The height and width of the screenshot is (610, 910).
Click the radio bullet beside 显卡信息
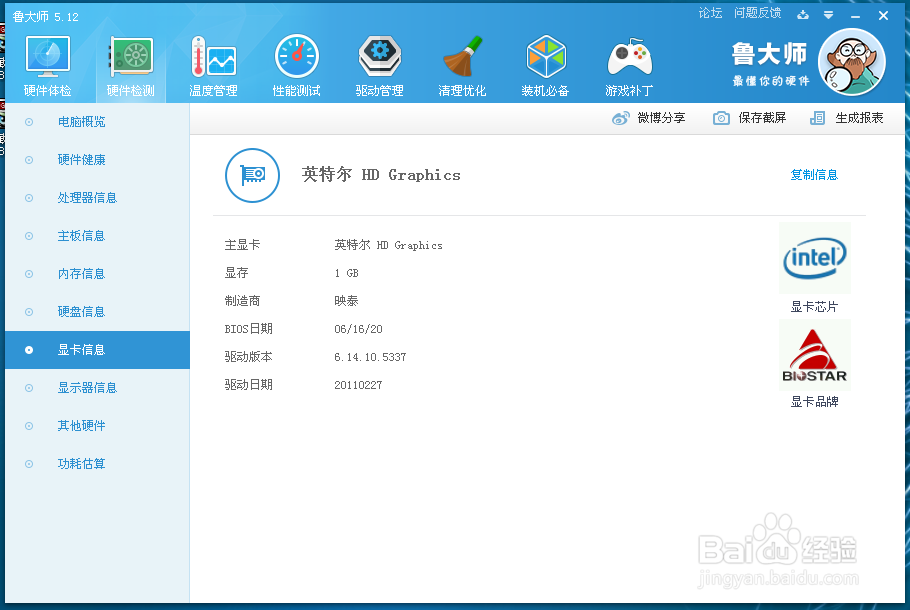pyautogui.click(x=29, y=350)
